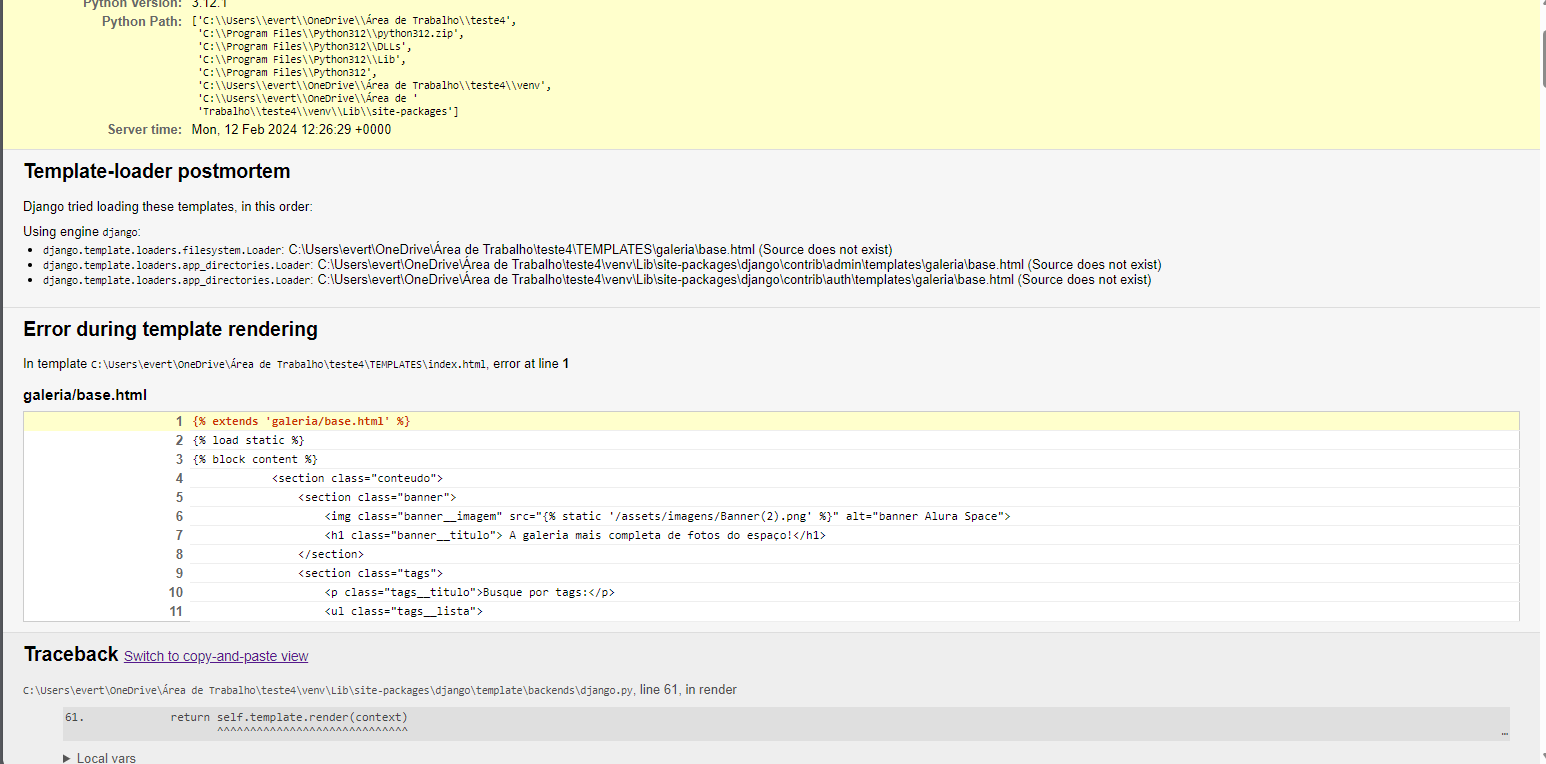The image size is (1546, 764).
Task: Click the filesystem.Loader template path entry
Action: click(x=468, y=249)
